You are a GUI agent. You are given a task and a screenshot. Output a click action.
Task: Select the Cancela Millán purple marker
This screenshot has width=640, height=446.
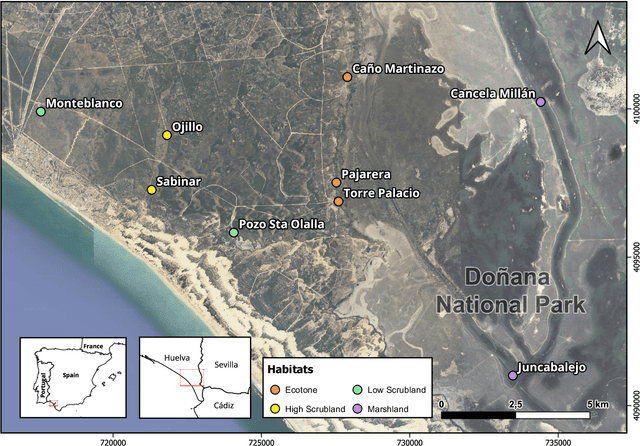(540, 102)
